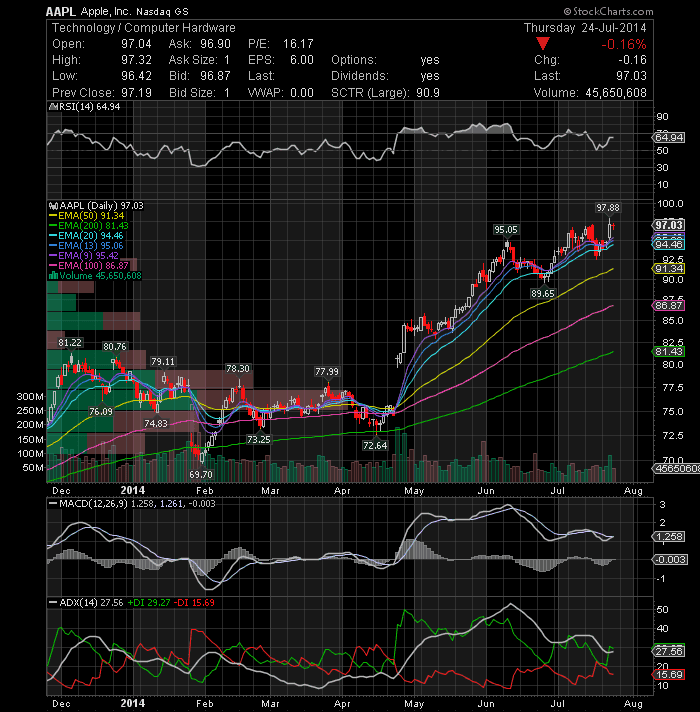This screenshot has height=712, width=700.
Task: Click the 77.99 price label
Action: click(327, 372)
